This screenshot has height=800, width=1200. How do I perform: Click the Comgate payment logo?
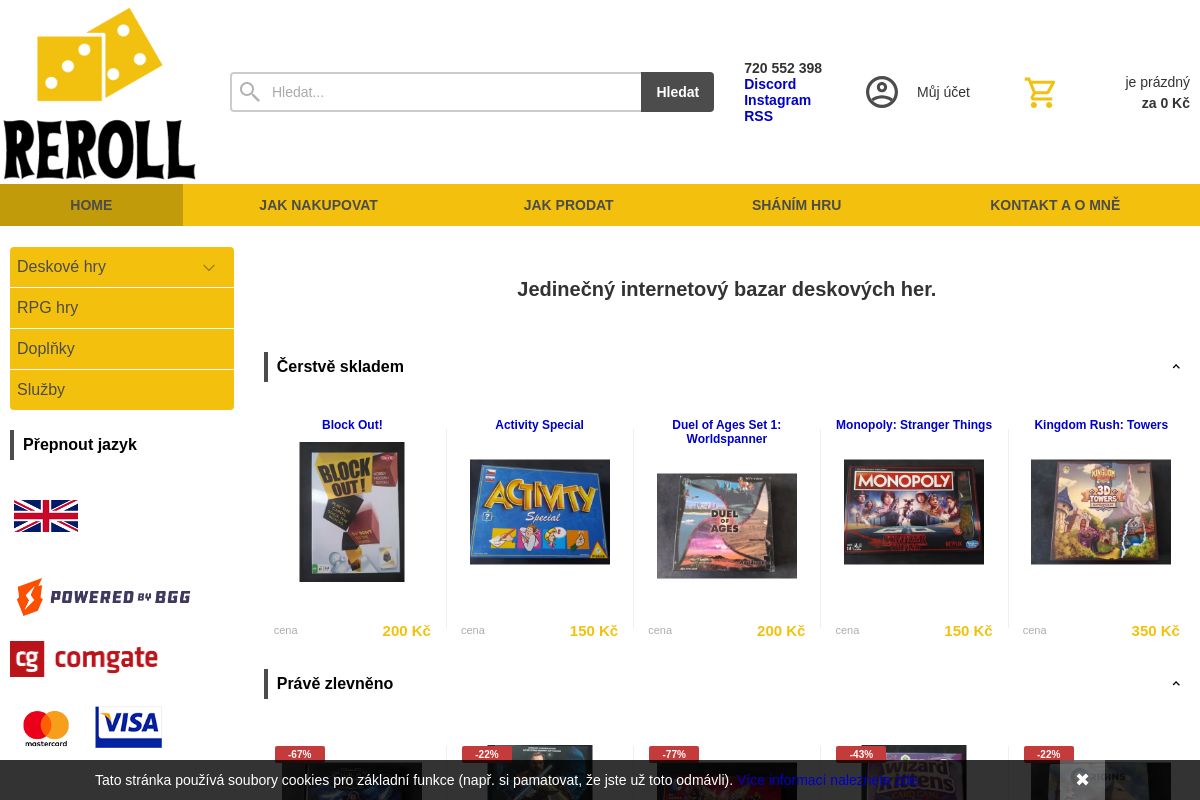coord(84,659)
